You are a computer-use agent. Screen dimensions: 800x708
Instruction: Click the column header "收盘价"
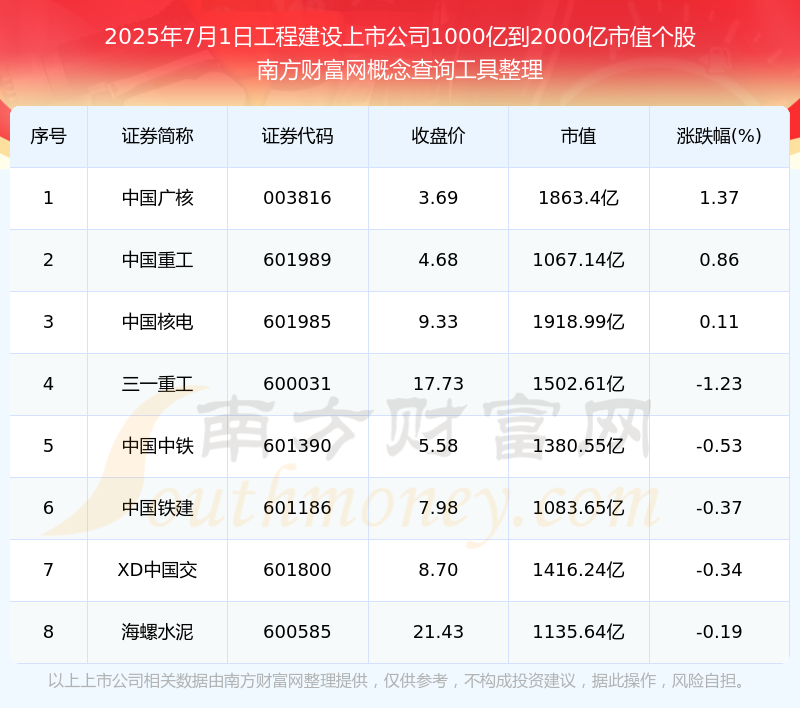tap(438, 136)
